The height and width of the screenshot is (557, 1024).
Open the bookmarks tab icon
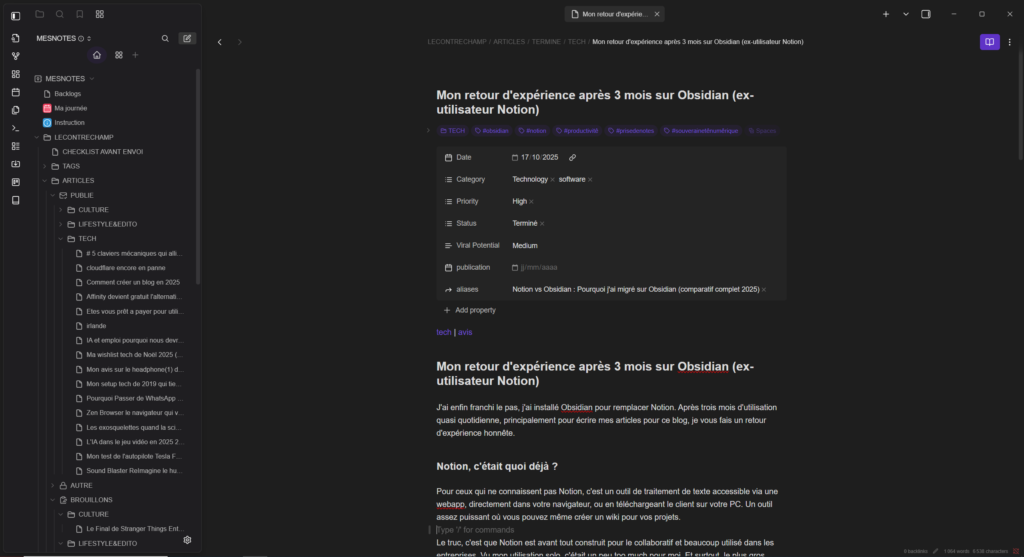(80, 14)
